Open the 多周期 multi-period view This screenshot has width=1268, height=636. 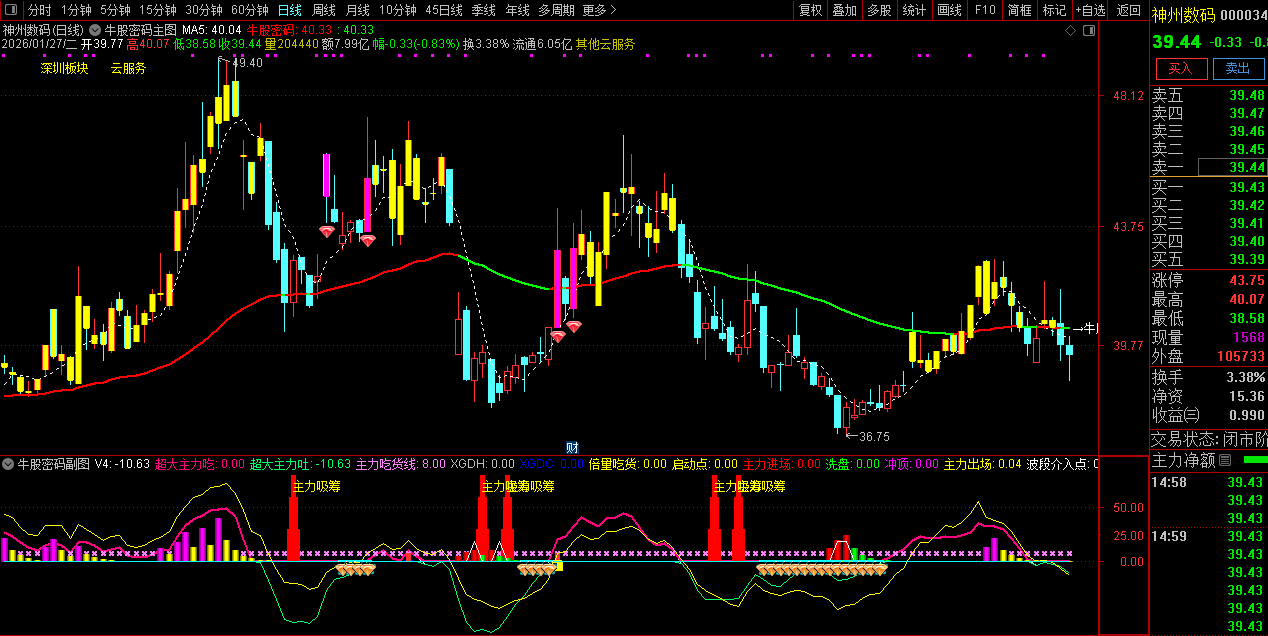tap(556, 10)
